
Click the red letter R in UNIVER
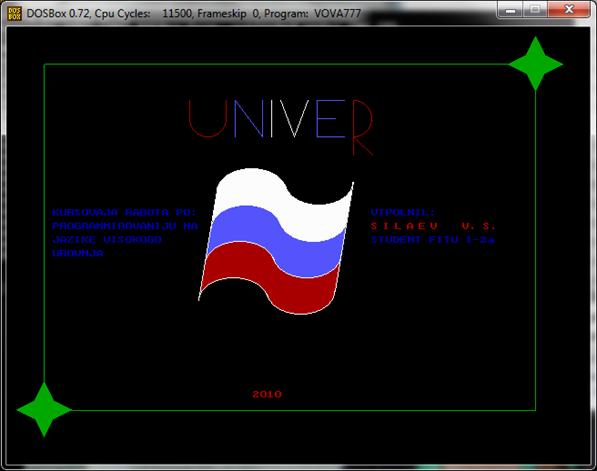point(363,128)
